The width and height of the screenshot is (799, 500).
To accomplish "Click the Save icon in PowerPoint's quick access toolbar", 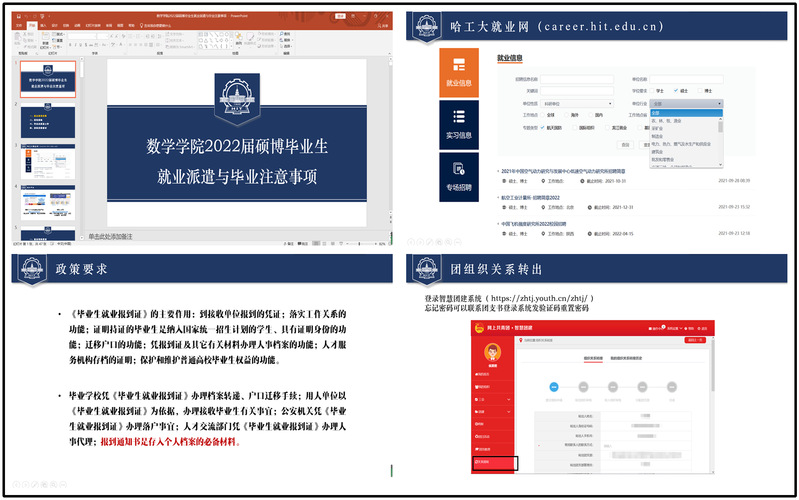I will click(20, 16).
